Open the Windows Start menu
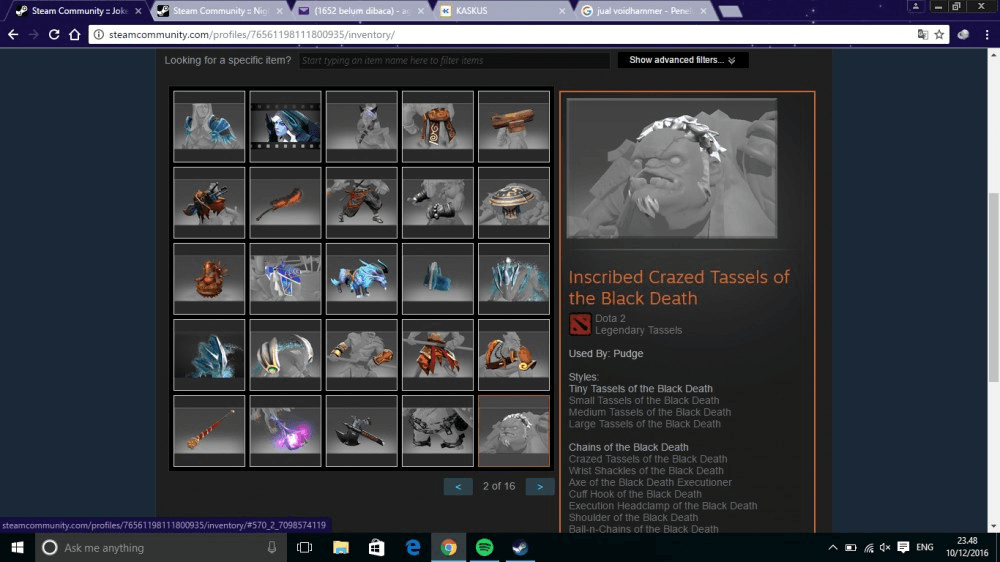Screen dimensions: 1000x562 point(17,547)
